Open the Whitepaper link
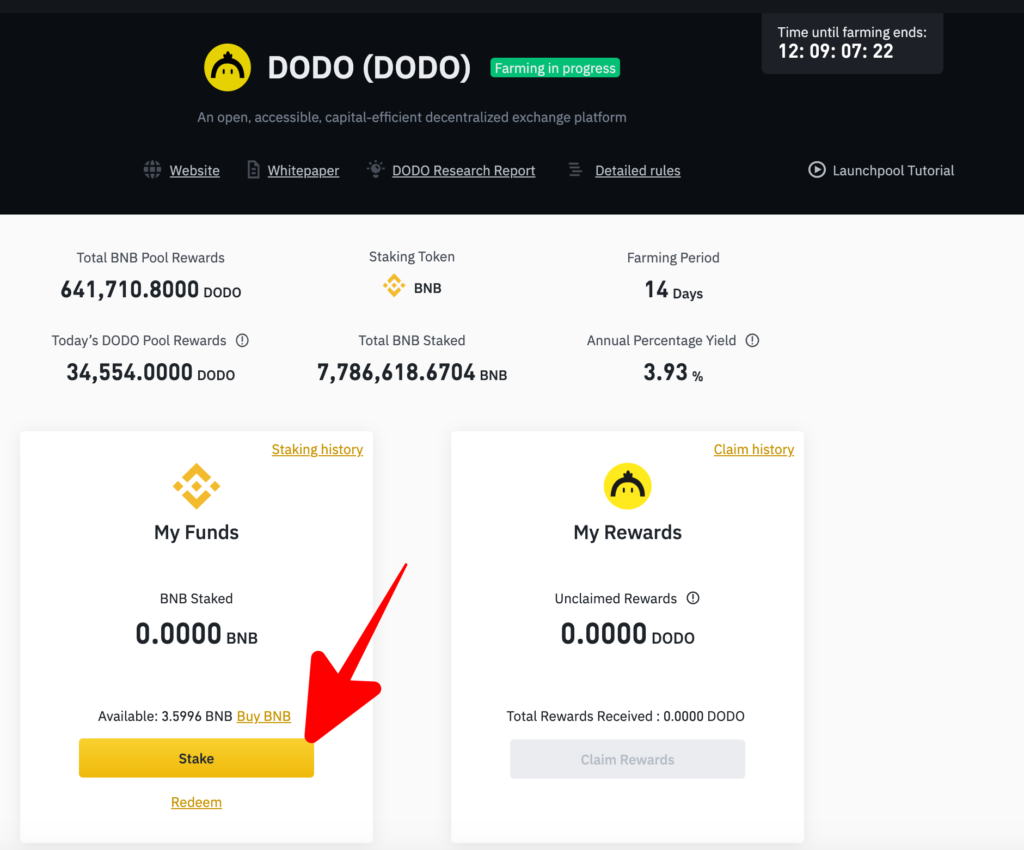Viewport: 1024px width, 850px height. [x=303, y=171]
